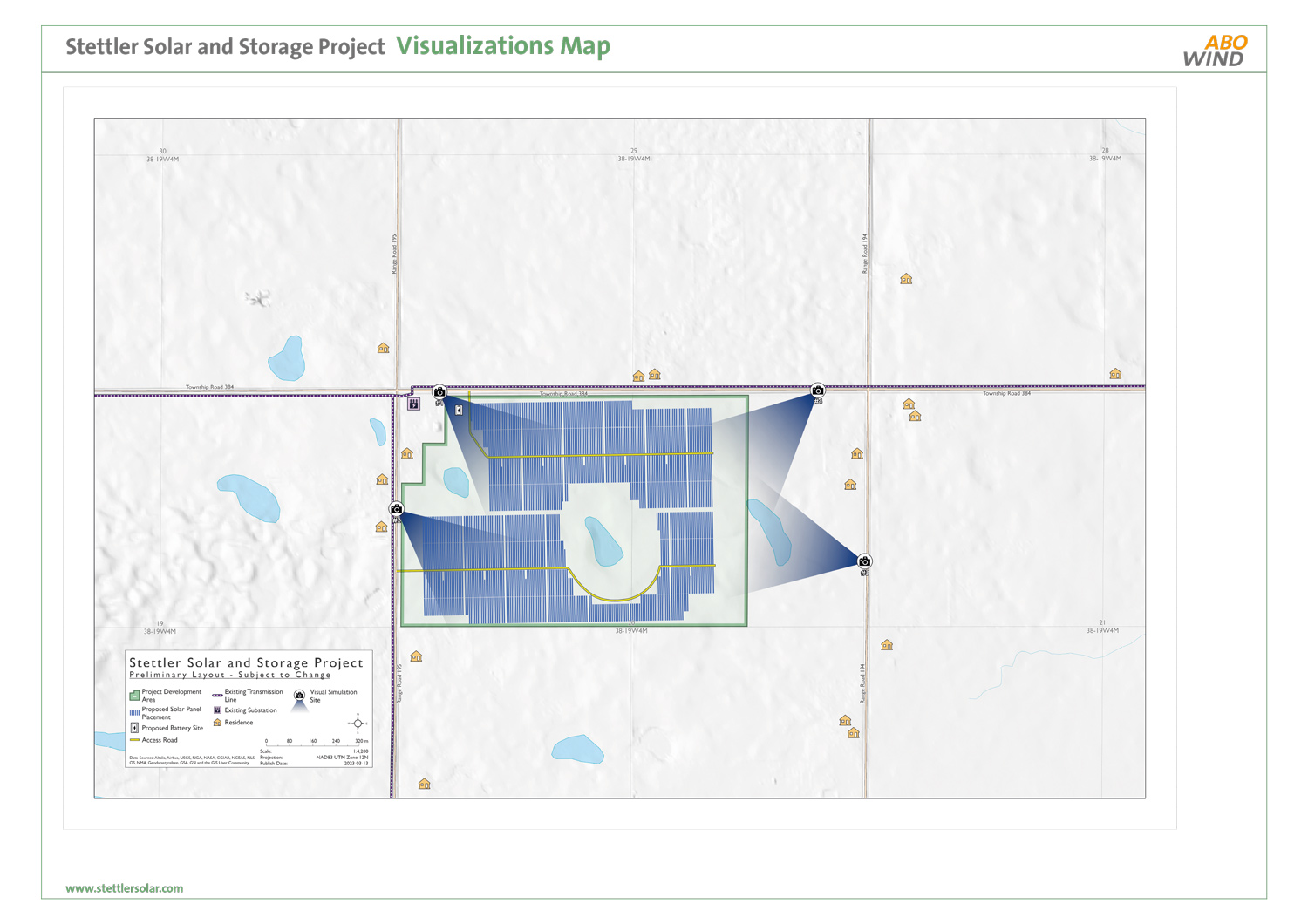The width and height of the screenshot is (1308, 924).
Task: Click the Proposed Solar Panel Placement legend swatch
Action: (x=134, y=713)
